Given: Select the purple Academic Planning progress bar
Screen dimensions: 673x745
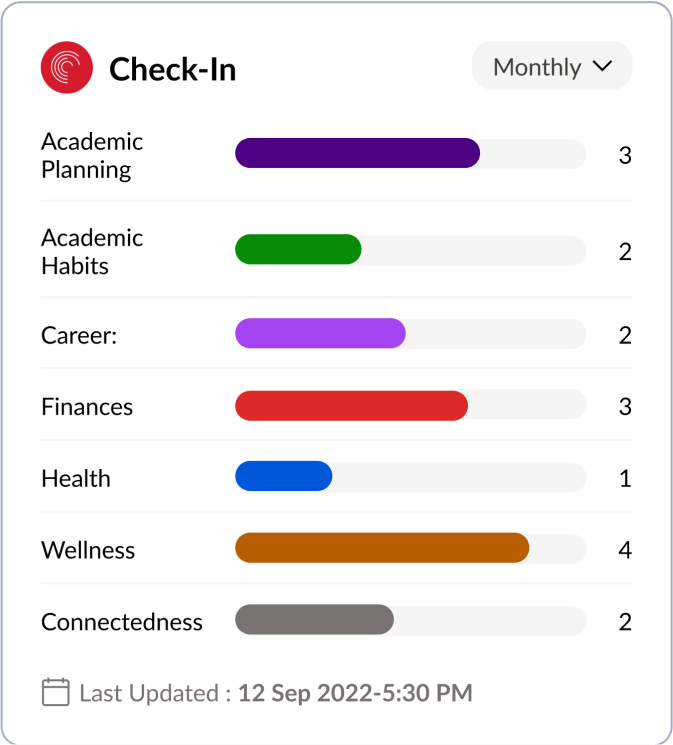Looking at the screenshot, I should click(x=357, y=153).
